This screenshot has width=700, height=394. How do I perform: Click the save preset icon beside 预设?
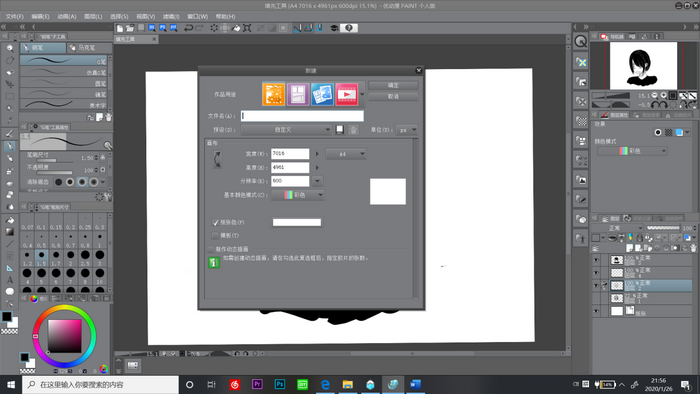pos(340,130)
